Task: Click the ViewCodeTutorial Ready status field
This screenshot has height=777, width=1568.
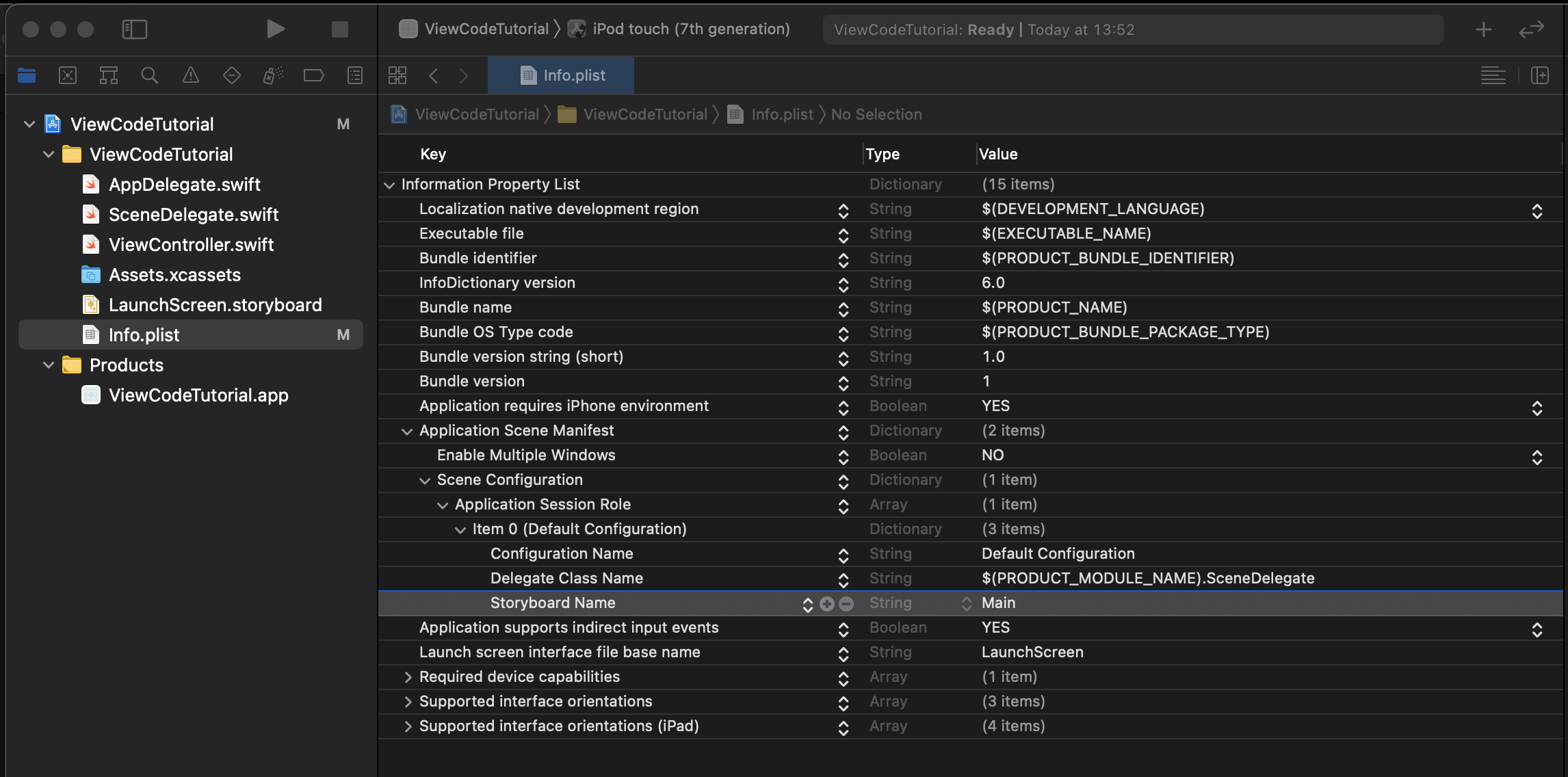Action: pyautogui.click(x=1133, y=29)
